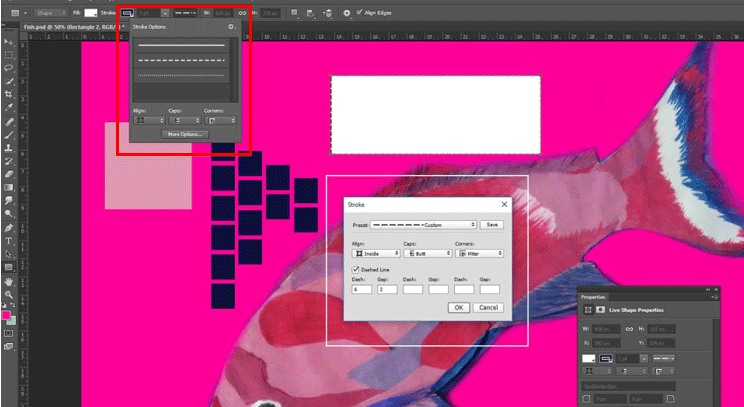Collapse the Properties panel with double arrows
The width and height of the screenshot is (744, 407).
pos(708,289)
